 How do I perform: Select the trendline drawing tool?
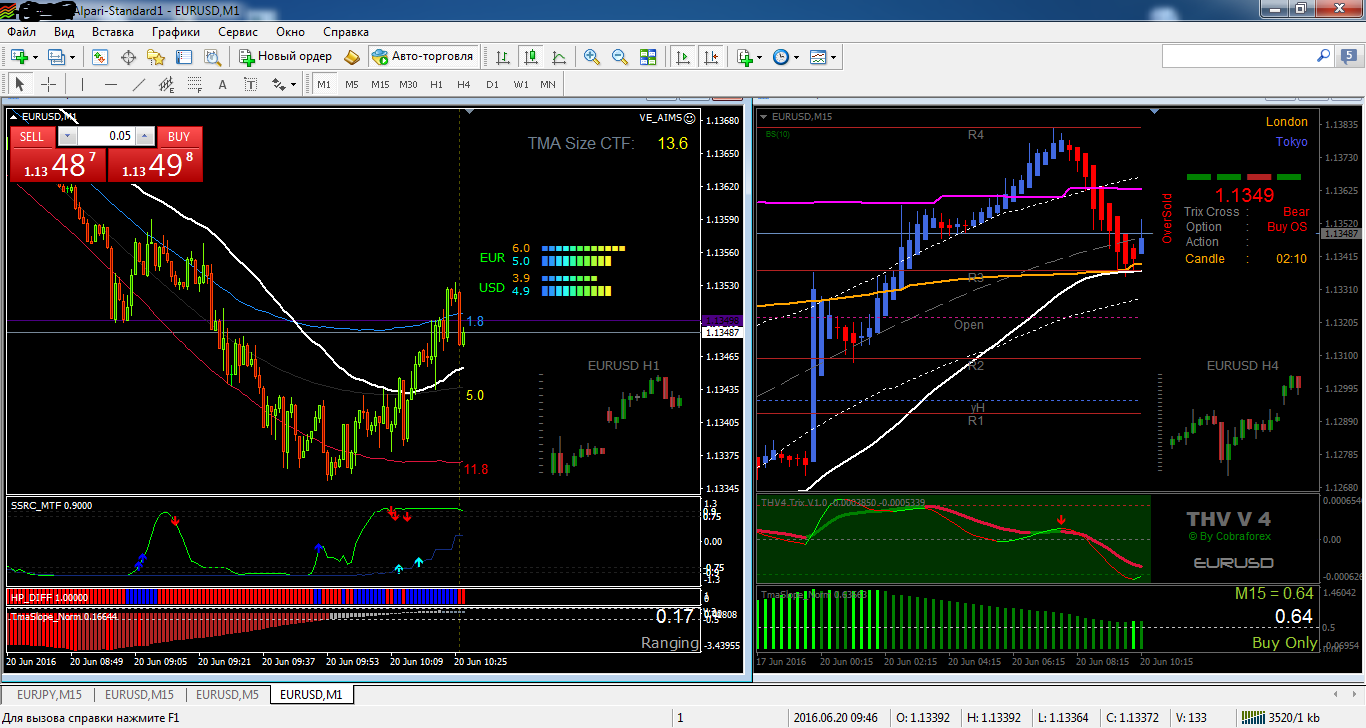coord(139,84)
